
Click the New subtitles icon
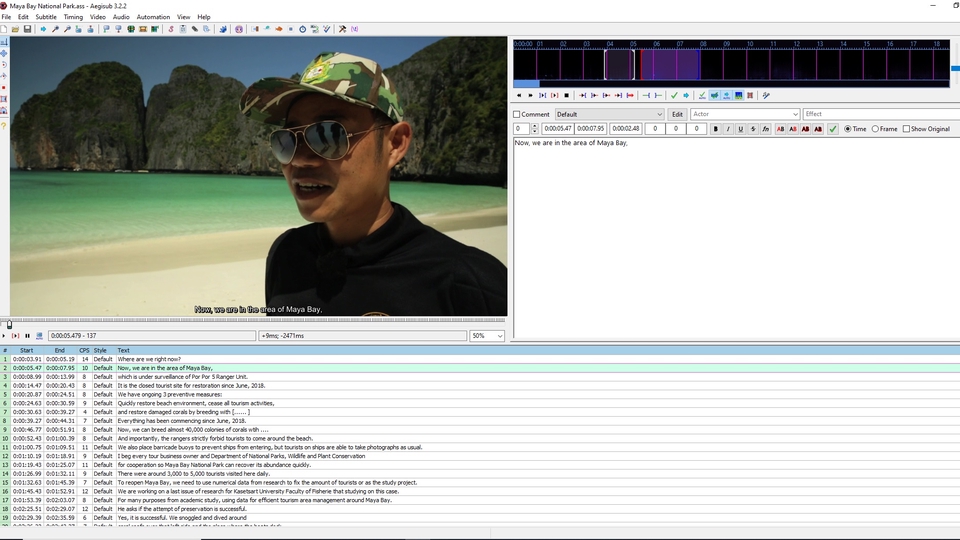tap(4, 29)
